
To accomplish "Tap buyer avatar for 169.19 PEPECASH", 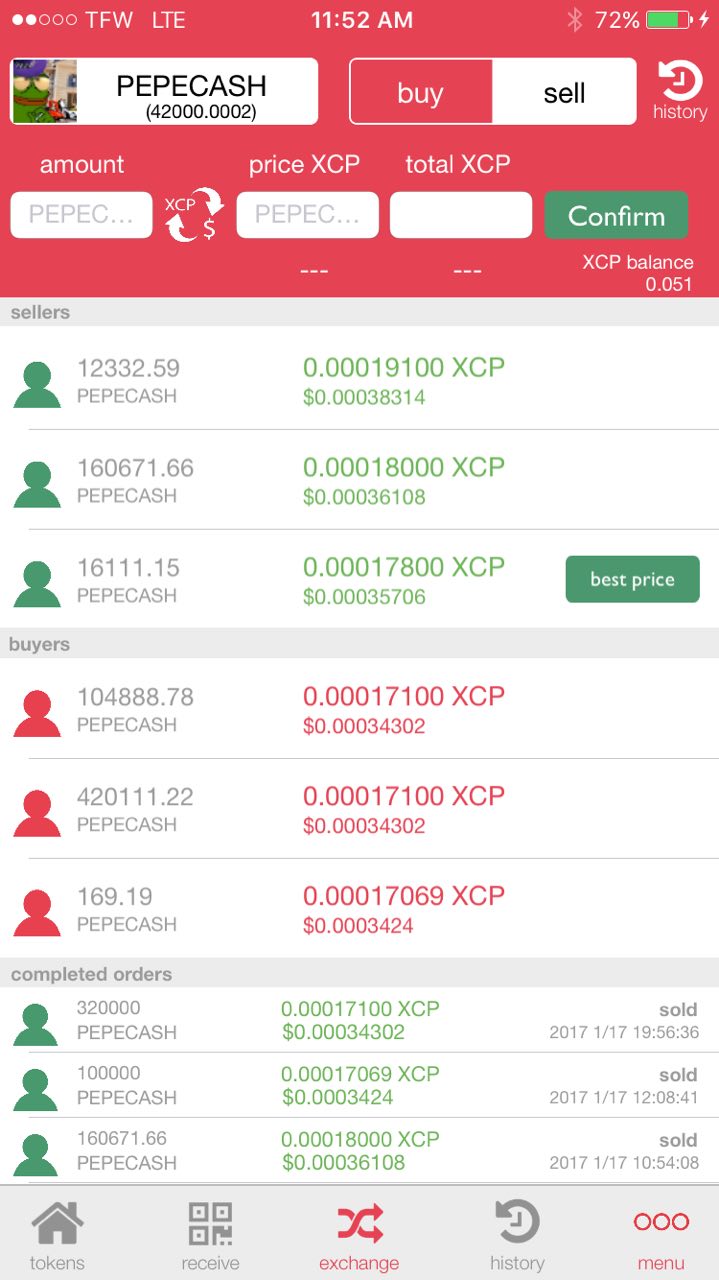I will pos(37,913).
